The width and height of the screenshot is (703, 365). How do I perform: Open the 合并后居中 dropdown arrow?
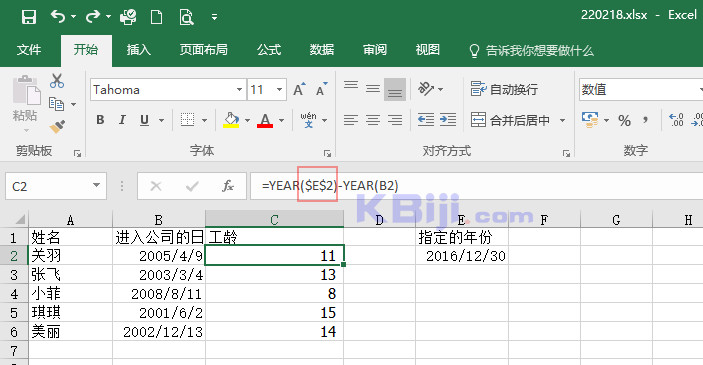pos(562,120)
